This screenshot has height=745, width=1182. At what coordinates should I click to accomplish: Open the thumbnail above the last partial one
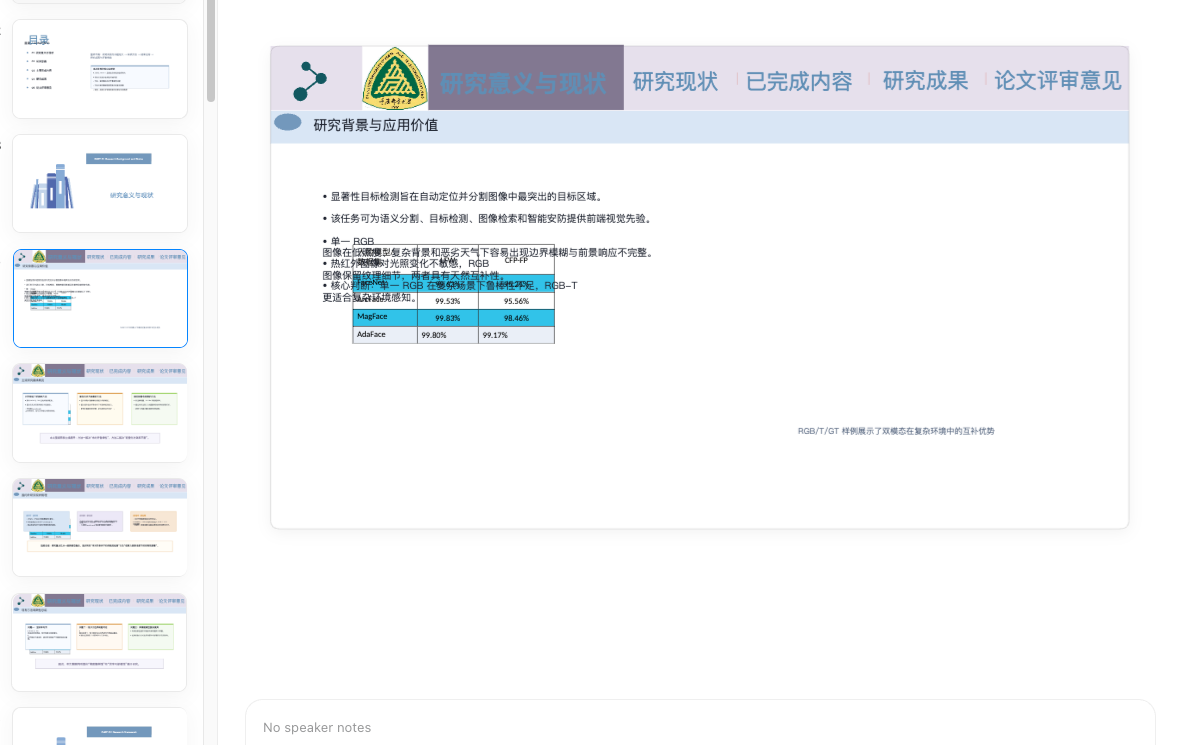point(100,642)
